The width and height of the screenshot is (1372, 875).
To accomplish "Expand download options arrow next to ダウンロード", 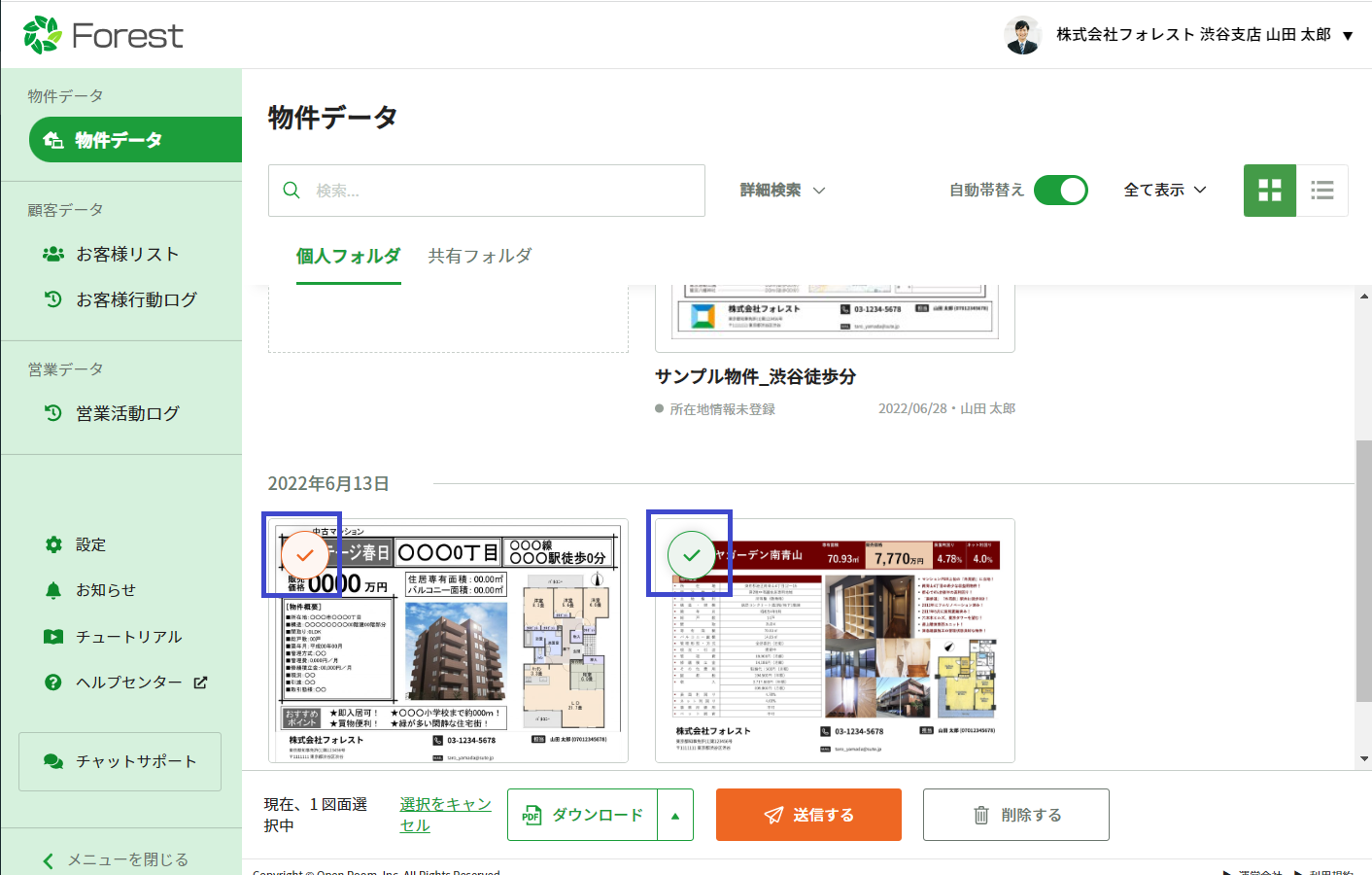I will pos(675,816).
